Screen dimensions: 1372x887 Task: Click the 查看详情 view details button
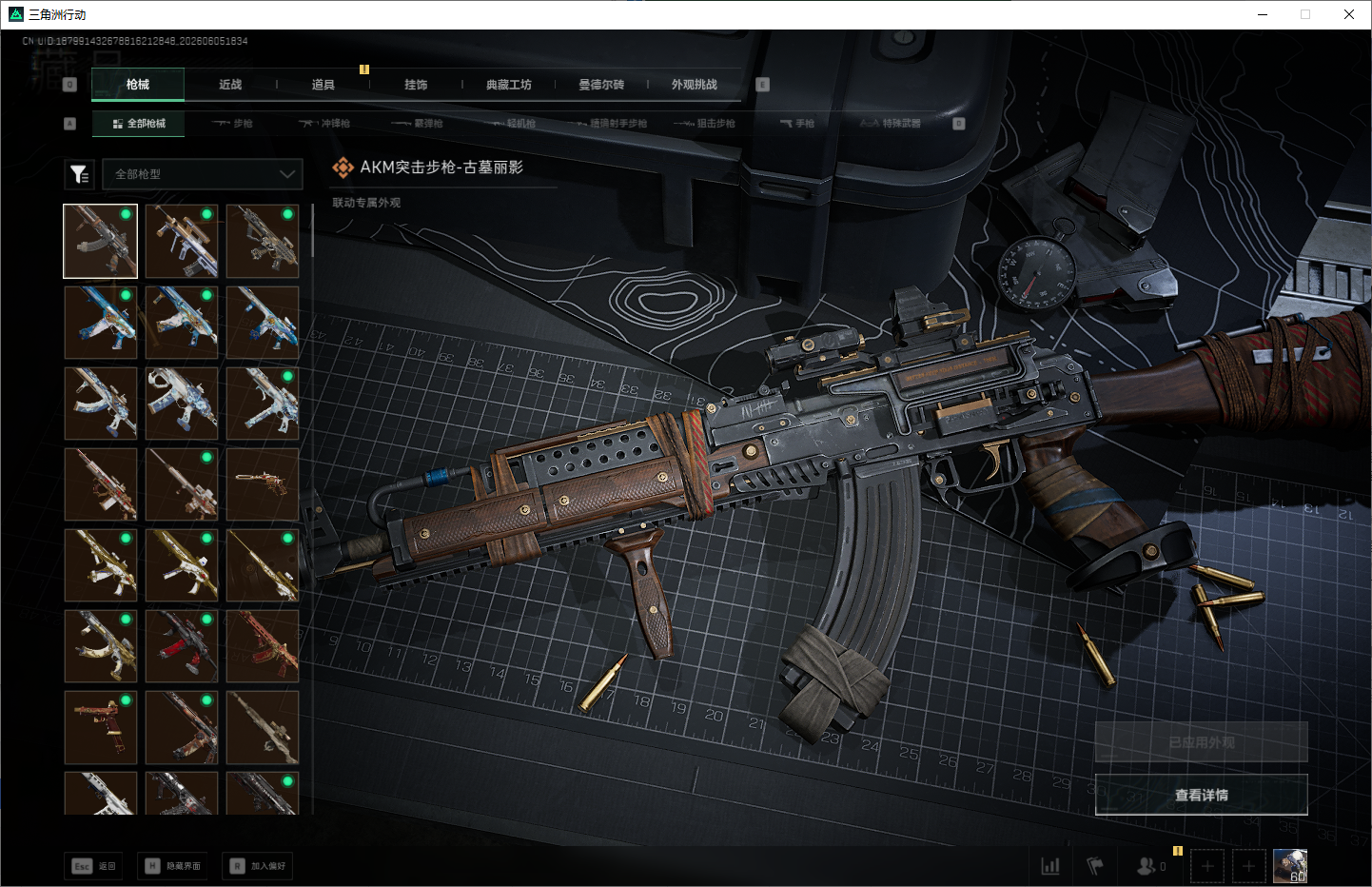click(x=1202, y=795)
